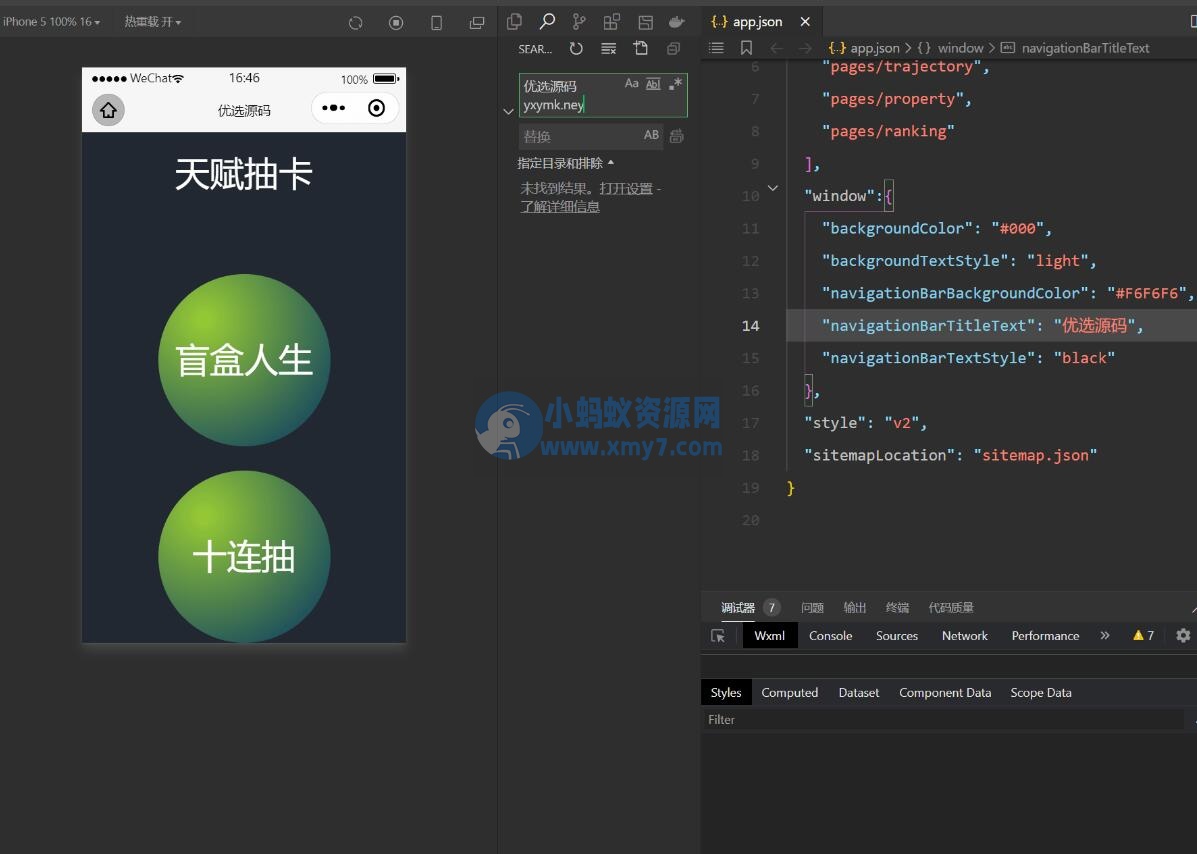Click the editor outline list icon
The height and width of the screenshot is (854, 1197).
tap(716, 48)
